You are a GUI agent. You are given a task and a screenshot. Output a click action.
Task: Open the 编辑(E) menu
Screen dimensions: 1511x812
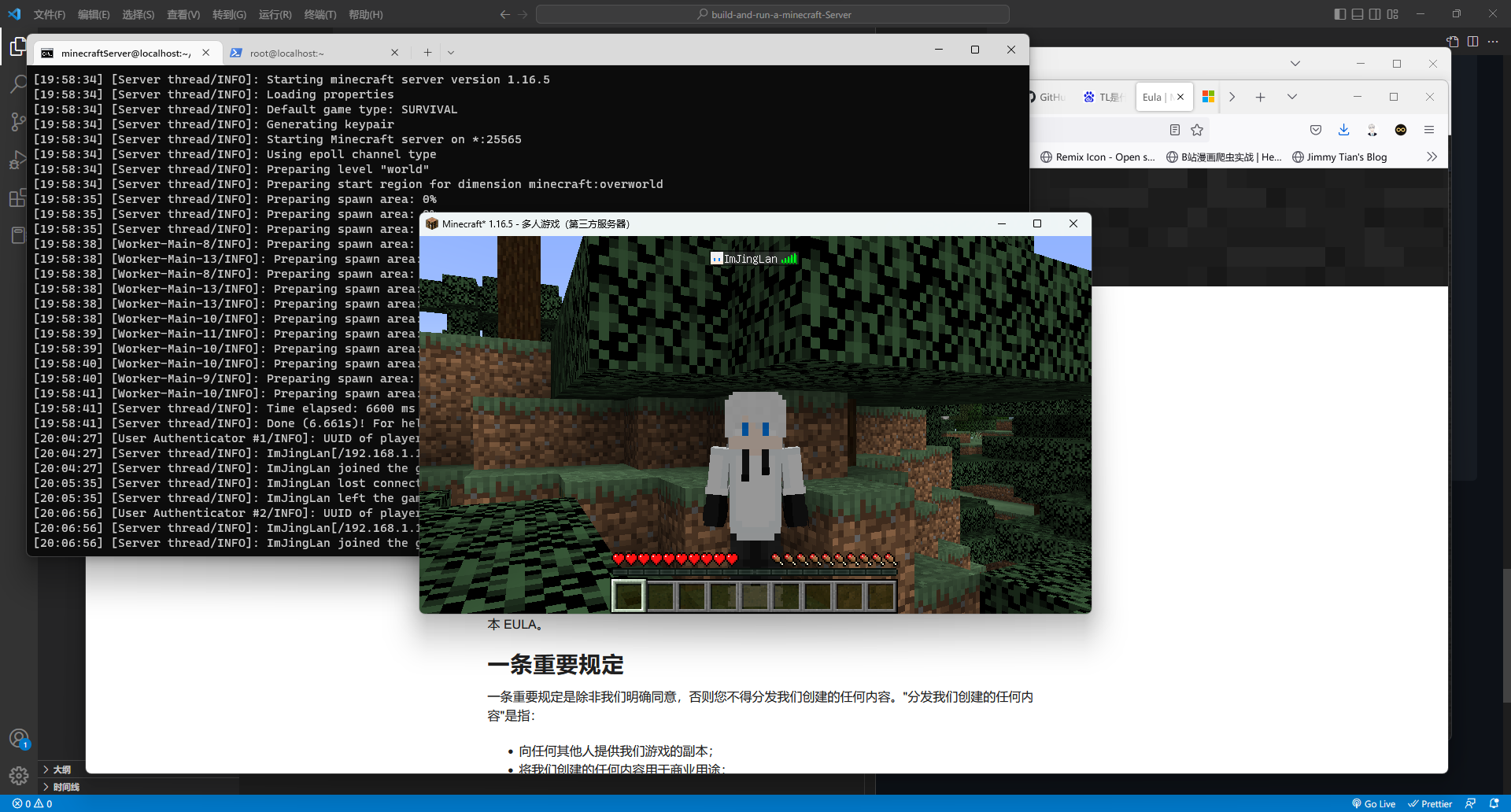tap(94, 14)
